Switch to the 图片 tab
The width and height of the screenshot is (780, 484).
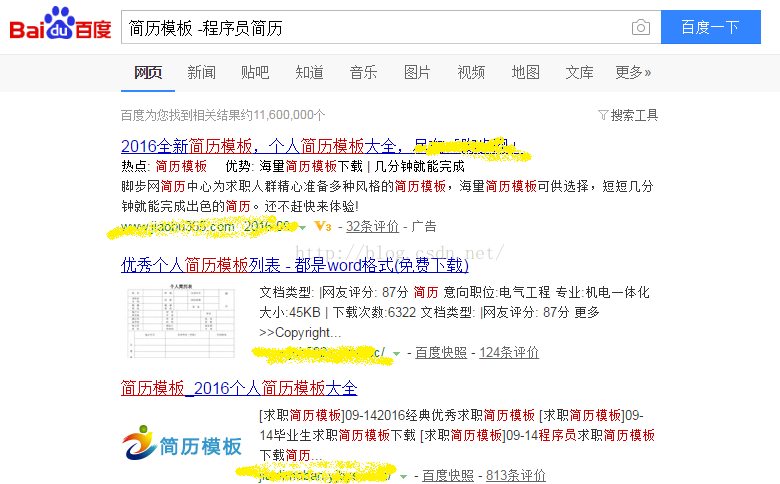417,73
